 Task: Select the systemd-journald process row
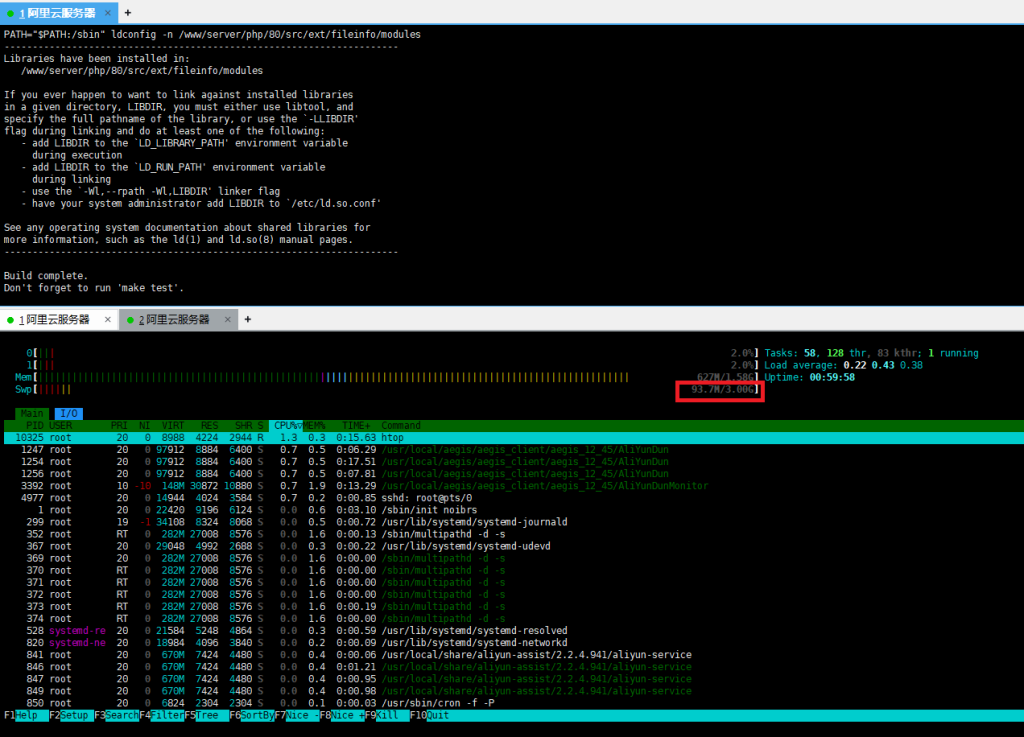[x=514, y=522]
